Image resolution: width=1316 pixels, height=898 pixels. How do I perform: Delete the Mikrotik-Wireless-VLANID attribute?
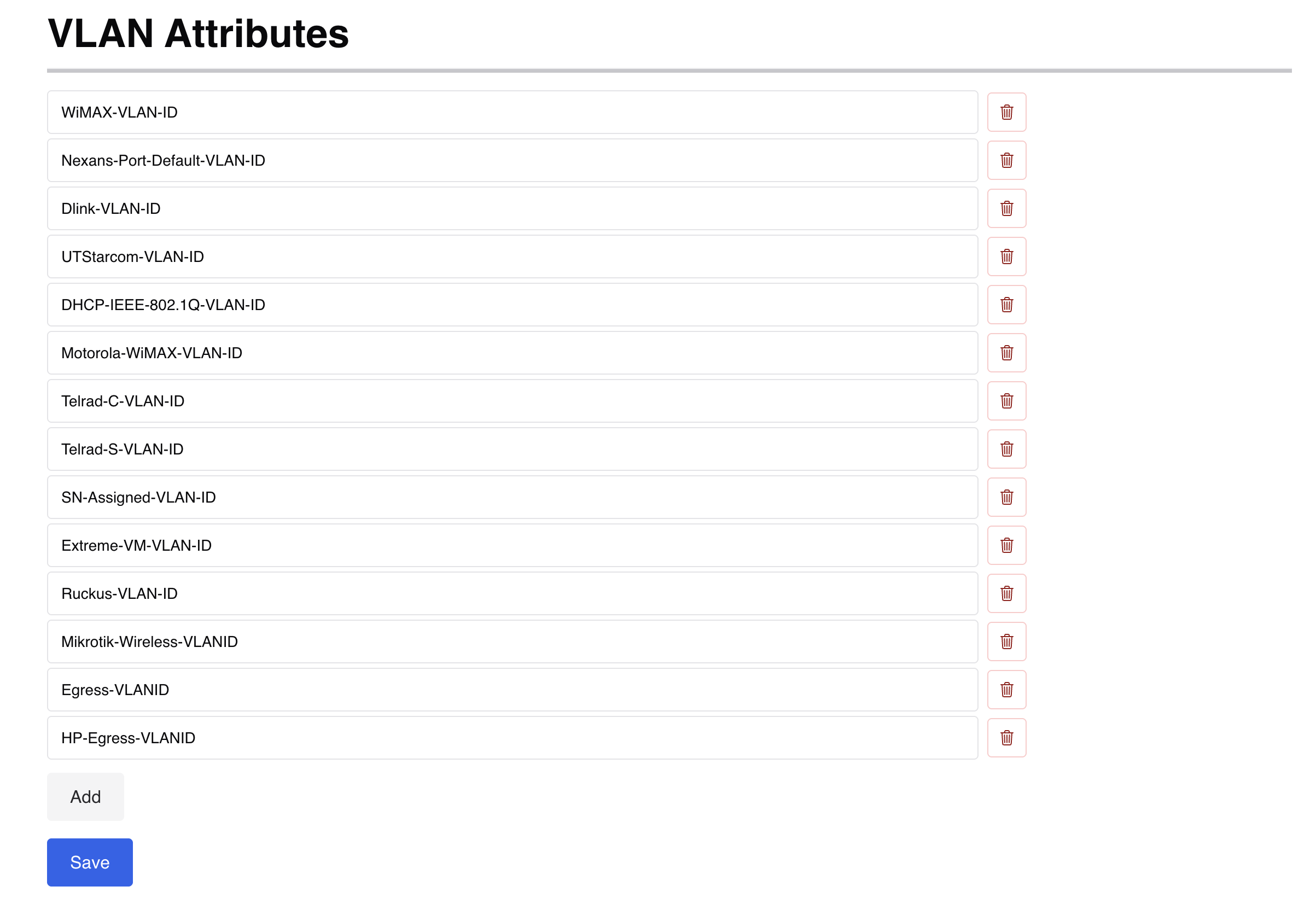tap(1006, 642)
